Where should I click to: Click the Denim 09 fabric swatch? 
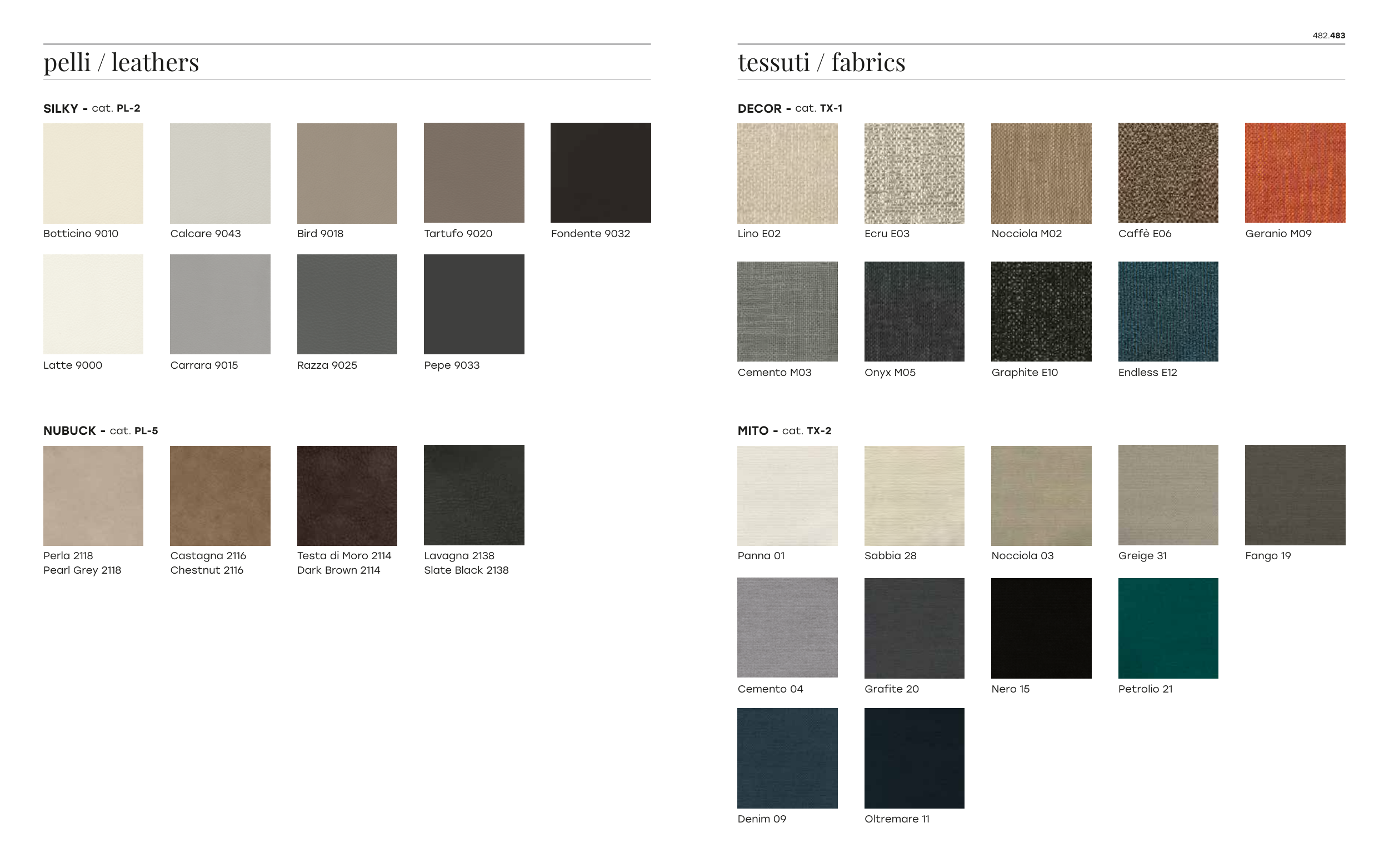coord(787,758)
